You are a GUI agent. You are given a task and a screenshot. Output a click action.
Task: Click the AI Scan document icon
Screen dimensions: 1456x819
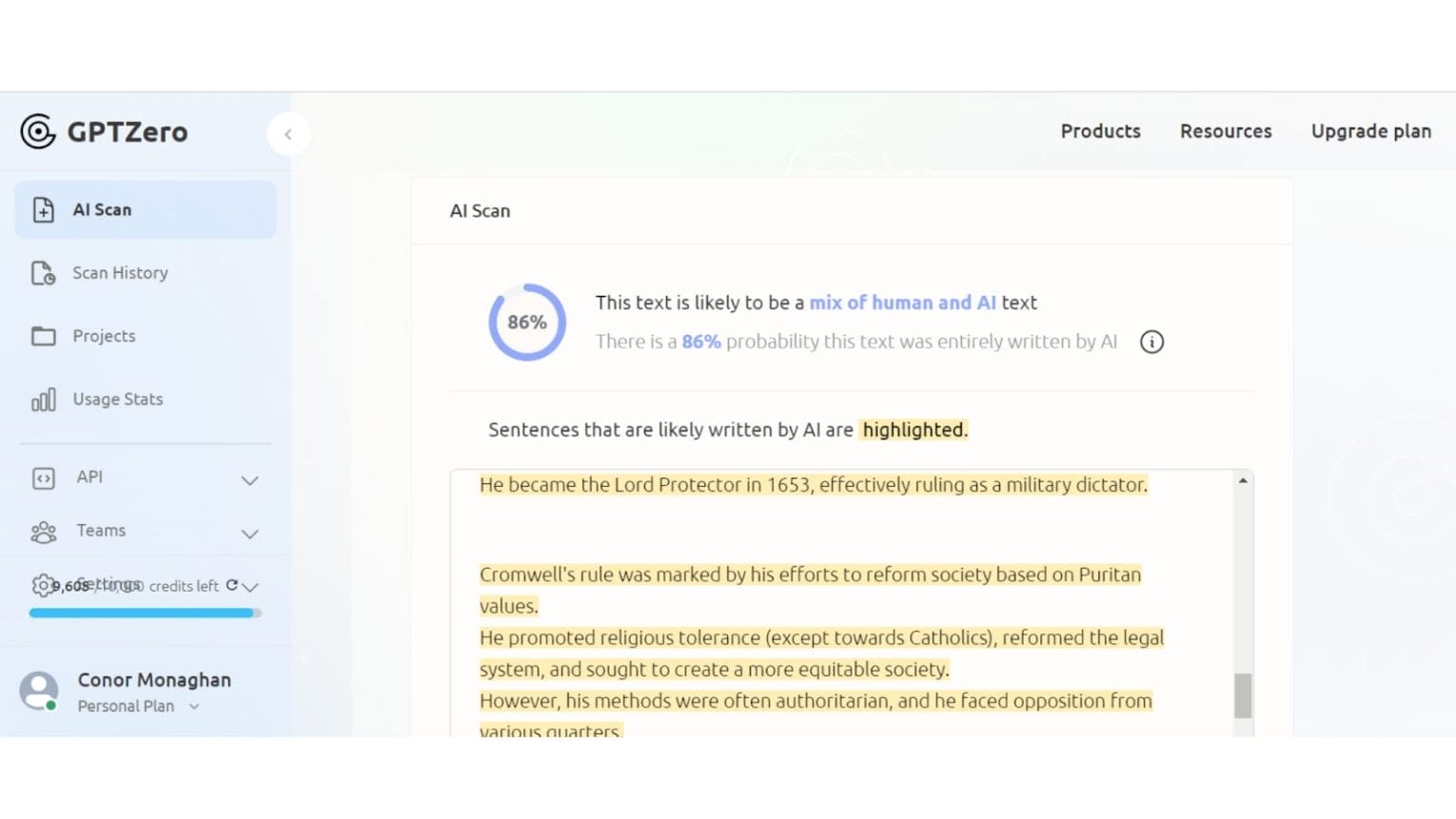[44, 210]
